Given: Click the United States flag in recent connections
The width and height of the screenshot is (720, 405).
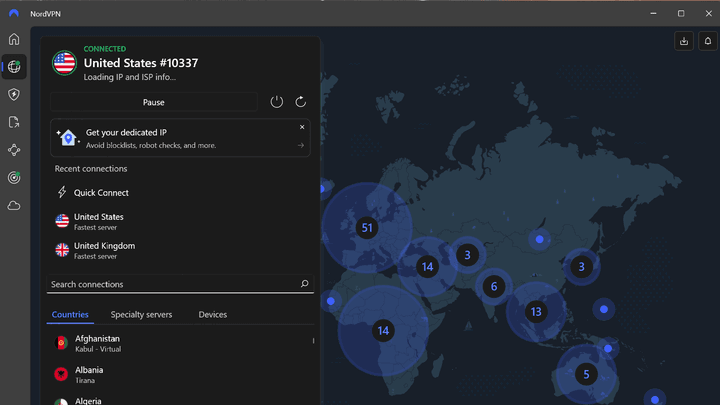Looking at the screenshot, I should (x=62, y=221).
